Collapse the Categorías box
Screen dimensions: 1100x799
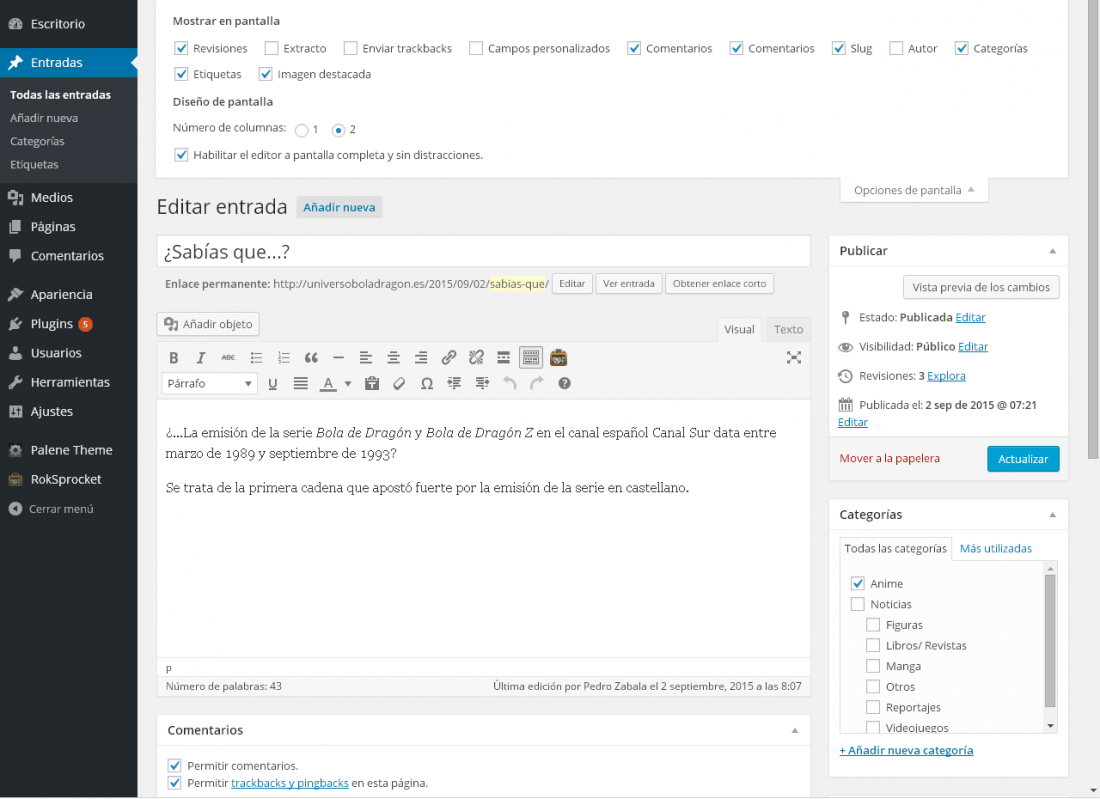click(1052, 515)
